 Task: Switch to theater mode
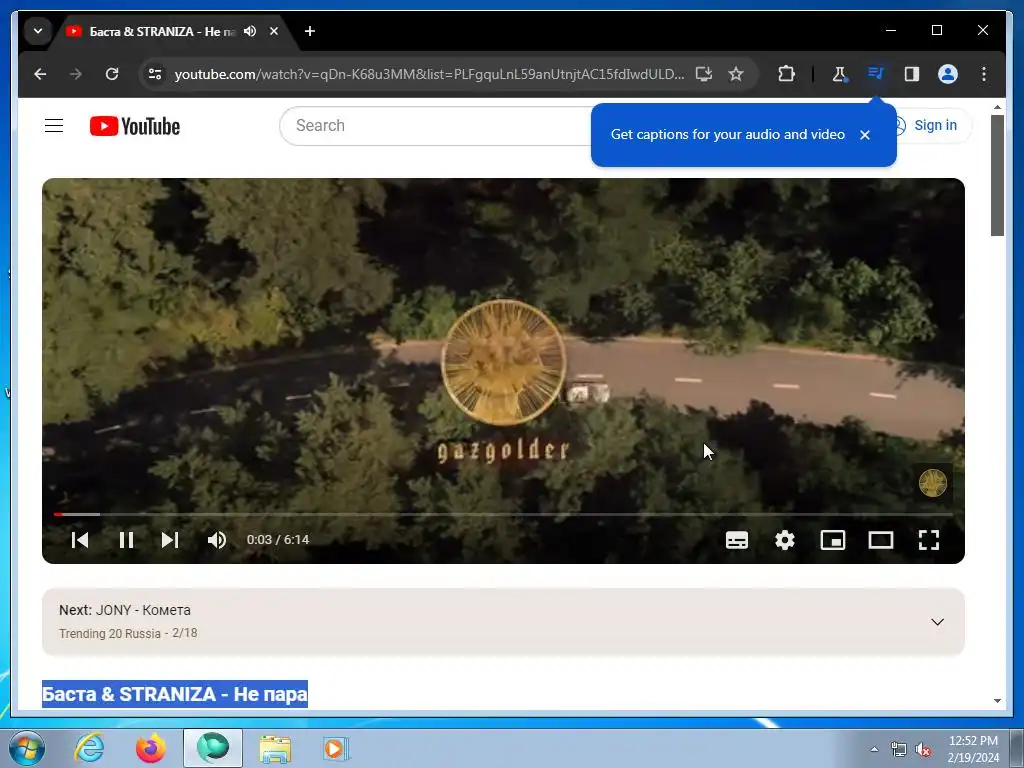coord(880,540)
